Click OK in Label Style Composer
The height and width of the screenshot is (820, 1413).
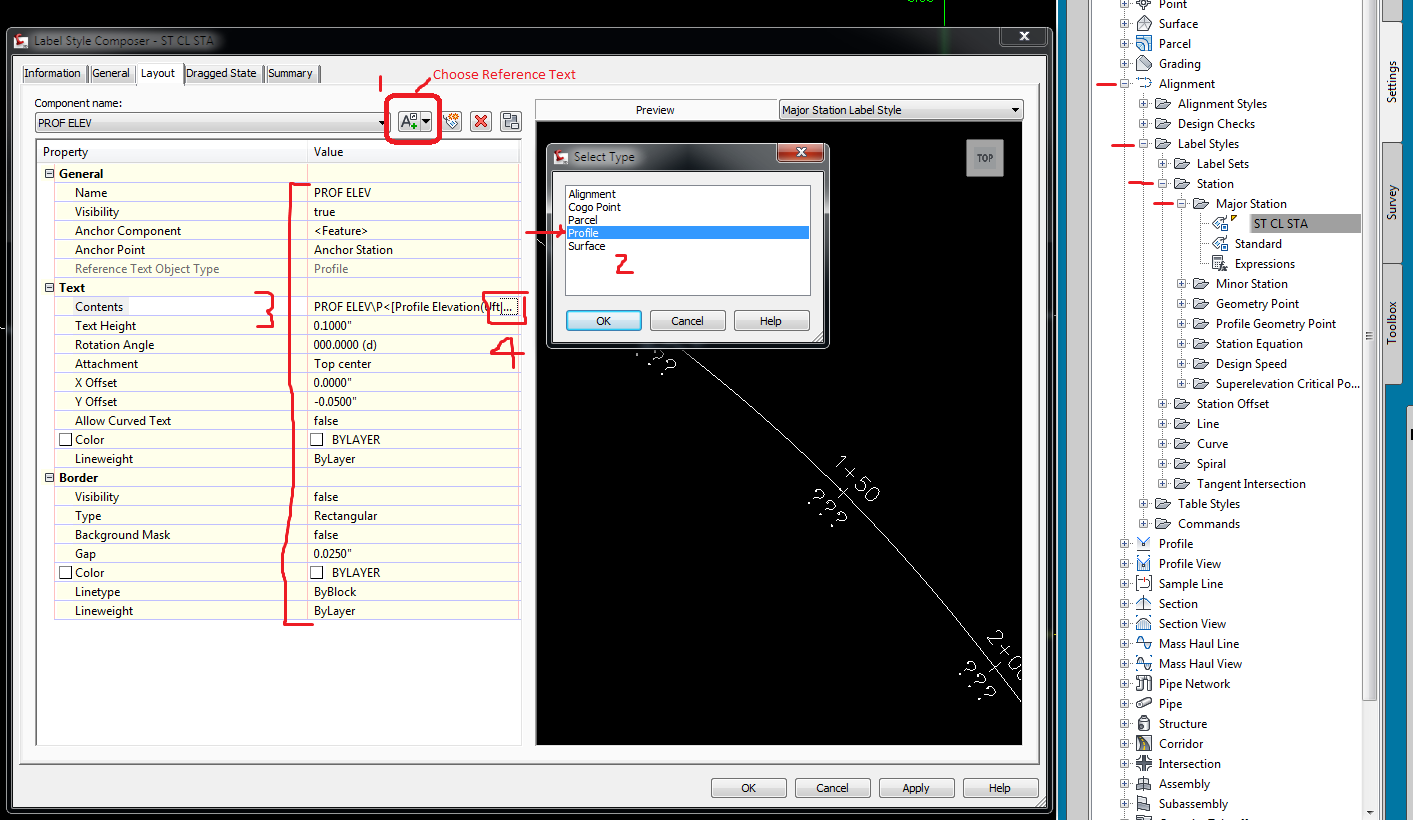pyautogui.click(x=748, y=788)
